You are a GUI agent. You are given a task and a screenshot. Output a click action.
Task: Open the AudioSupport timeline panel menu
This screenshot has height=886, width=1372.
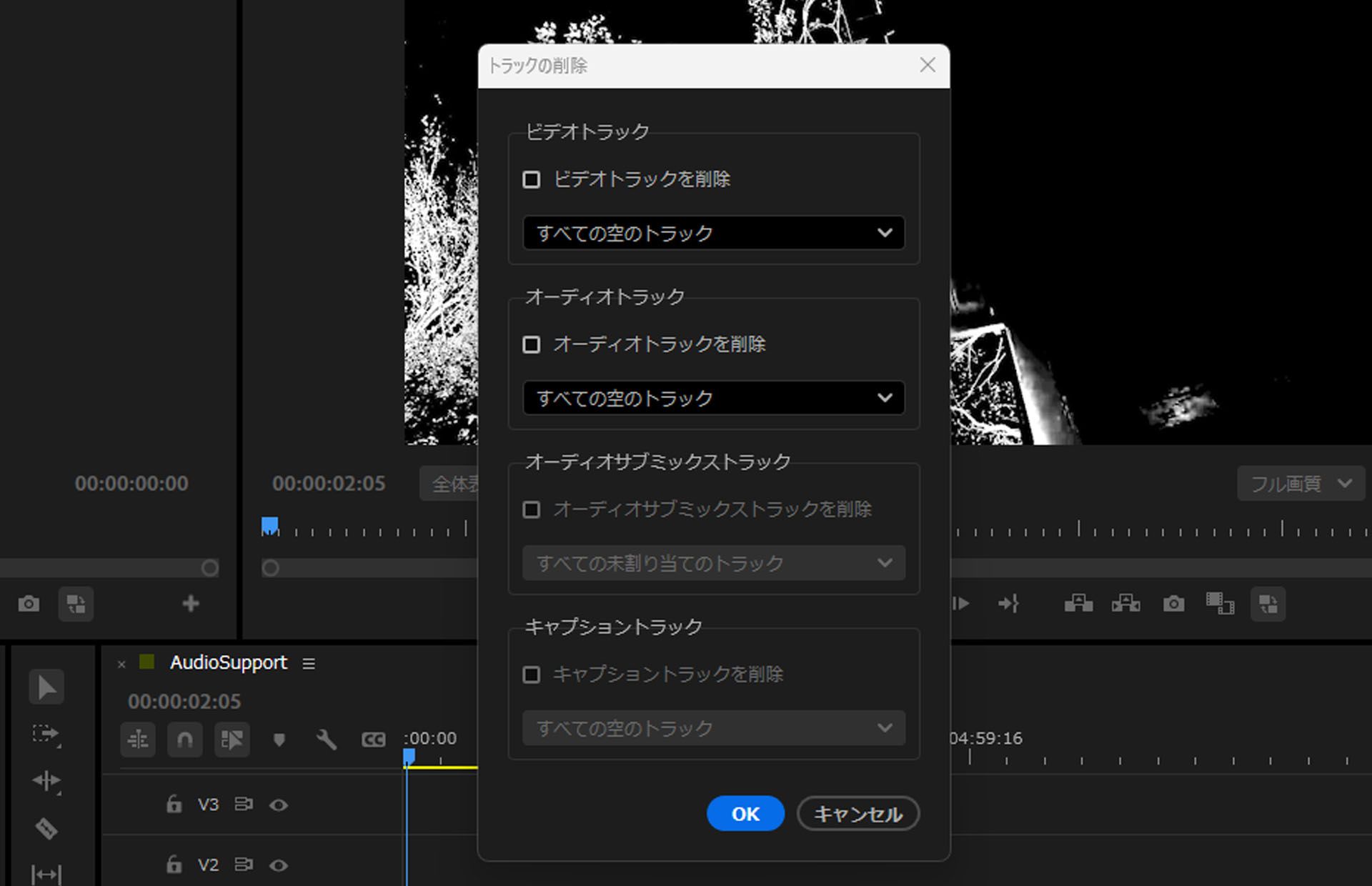tap(308, 663)
